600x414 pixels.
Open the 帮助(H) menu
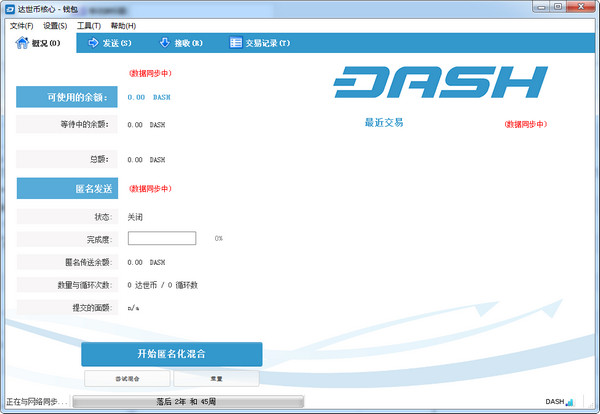tap(123, 26)
